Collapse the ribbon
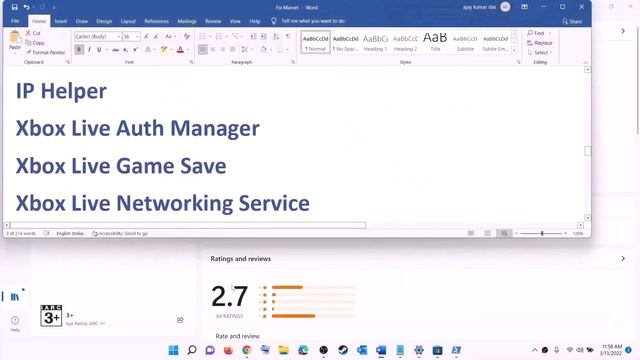The image size is (640, 360). click(586, 62)
